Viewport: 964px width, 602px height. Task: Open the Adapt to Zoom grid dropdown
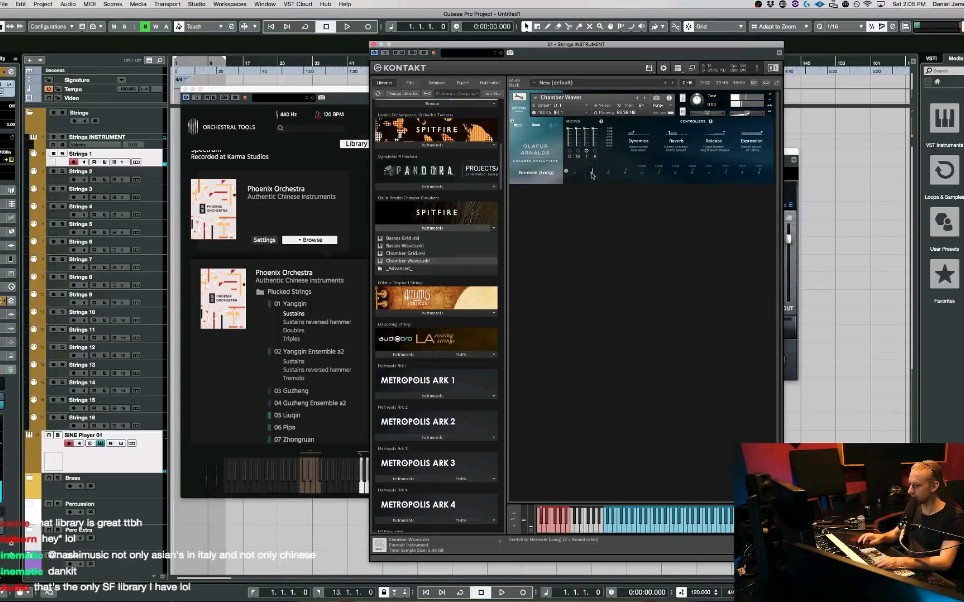click(x=806, y=25)
